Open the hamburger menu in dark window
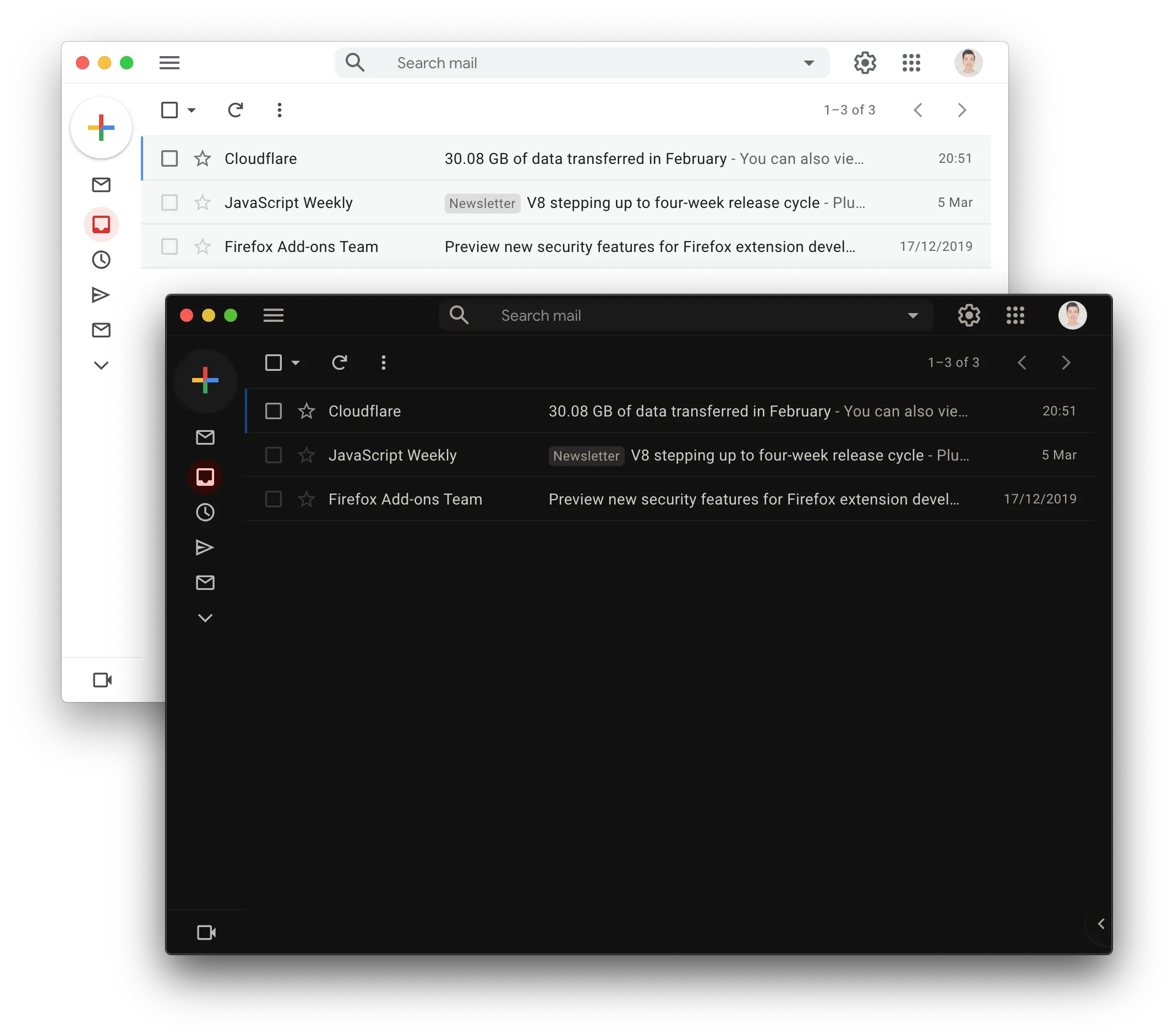1174x1036 pixels. coord(274,315)
